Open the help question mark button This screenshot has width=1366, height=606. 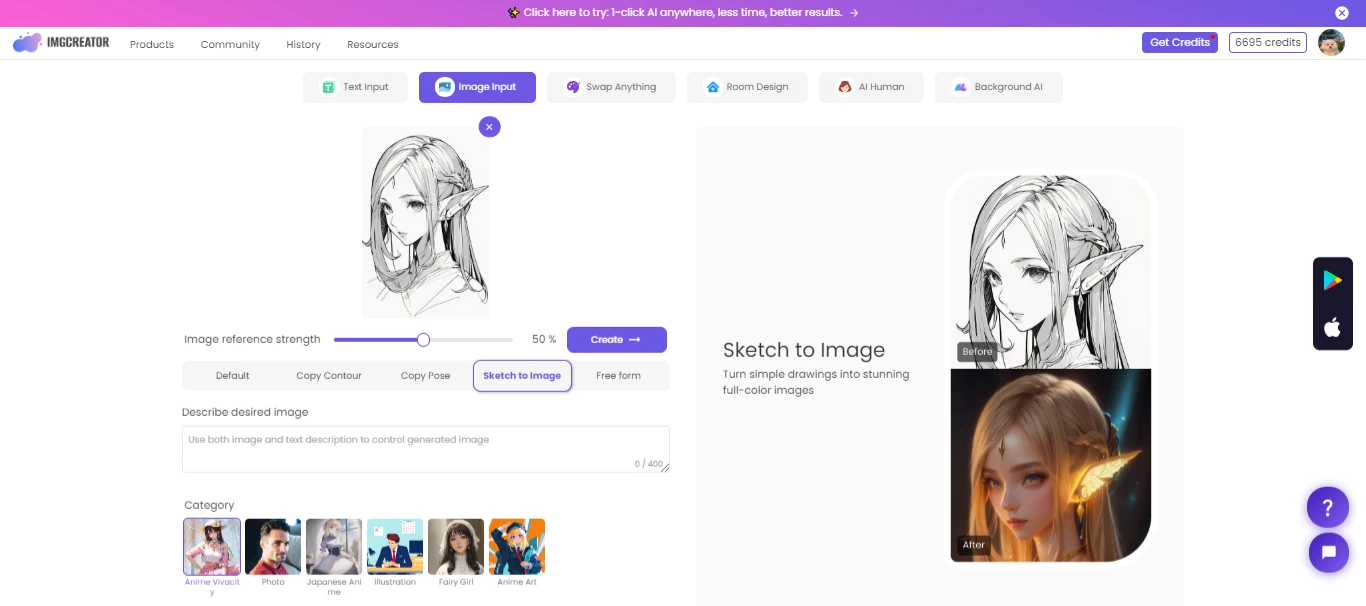click(x=1328, y=507)
